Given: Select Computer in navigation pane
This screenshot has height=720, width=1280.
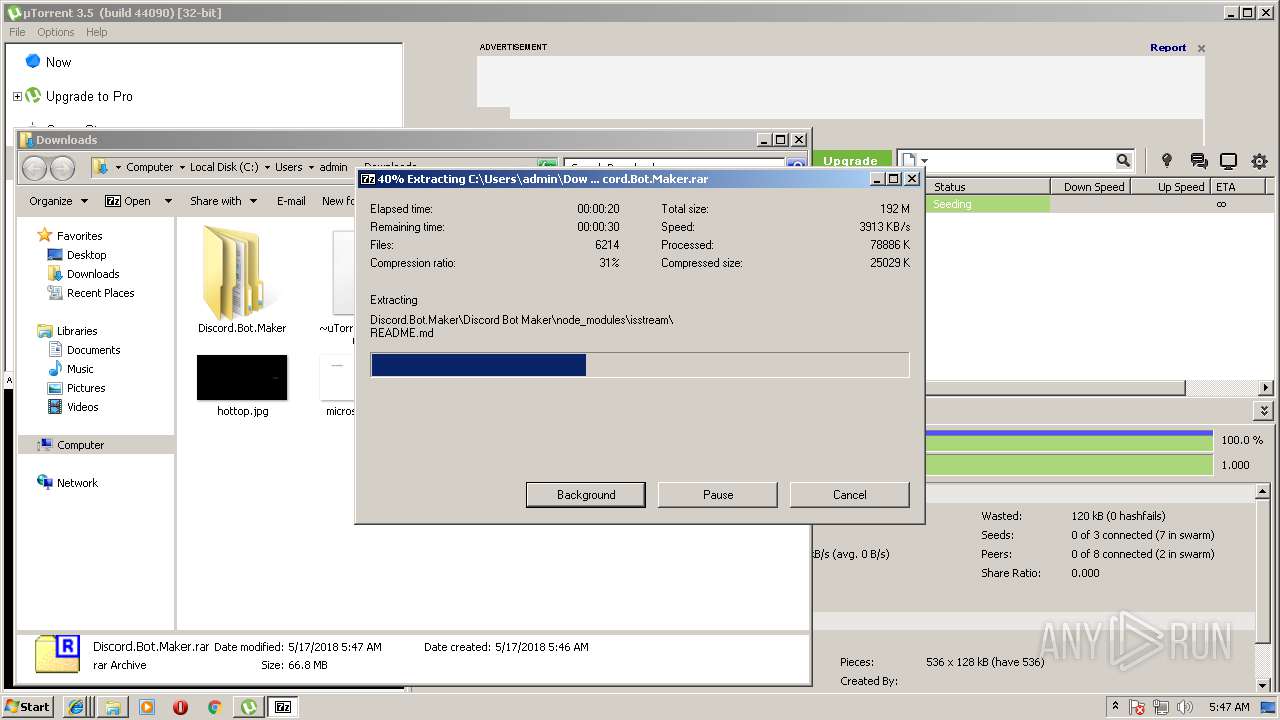Looking at the screenshot, I should click(80, 445).
